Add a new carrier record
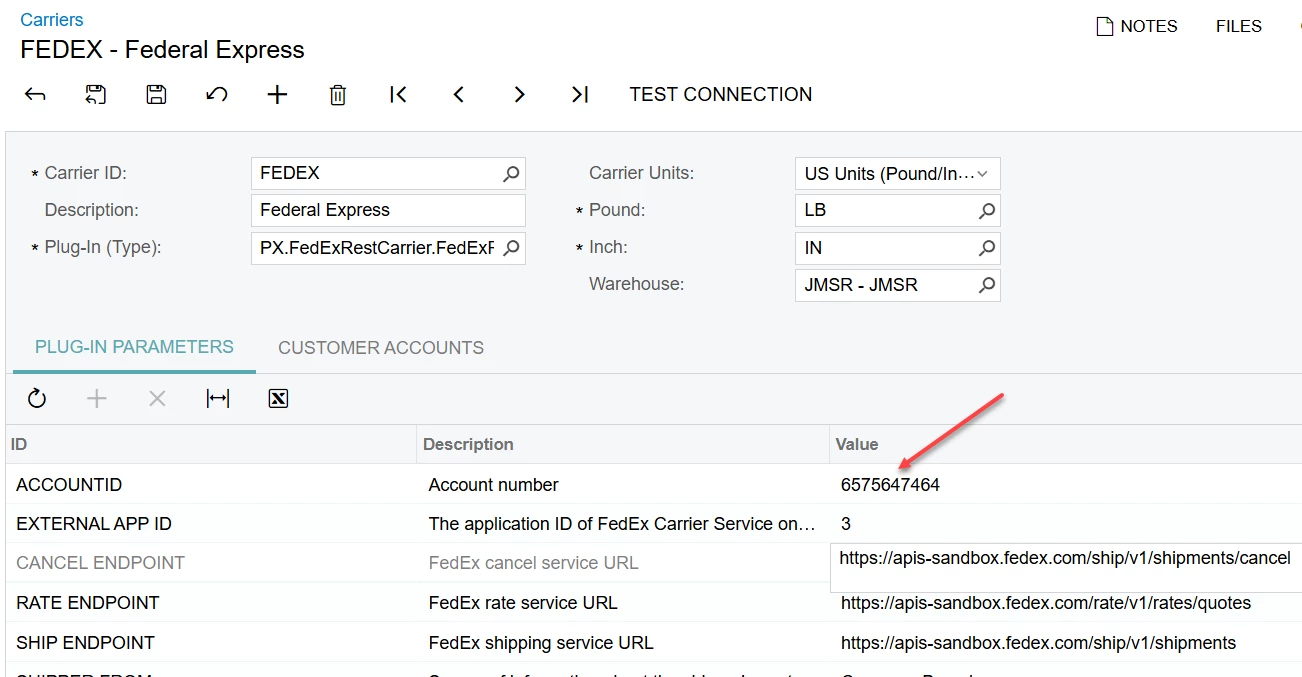 277,95
